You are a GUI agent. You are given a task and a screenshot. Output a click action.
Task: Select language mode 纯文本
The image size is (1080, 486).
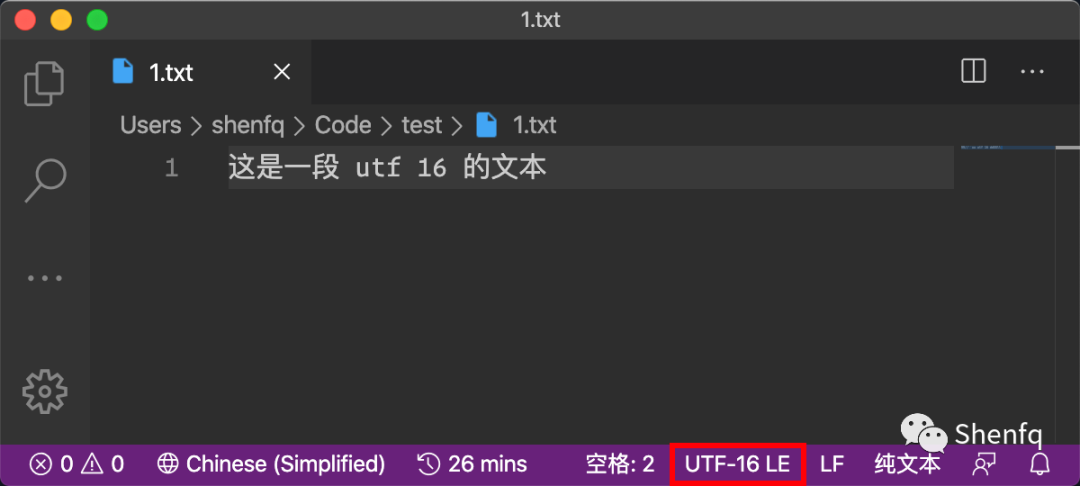908,464
